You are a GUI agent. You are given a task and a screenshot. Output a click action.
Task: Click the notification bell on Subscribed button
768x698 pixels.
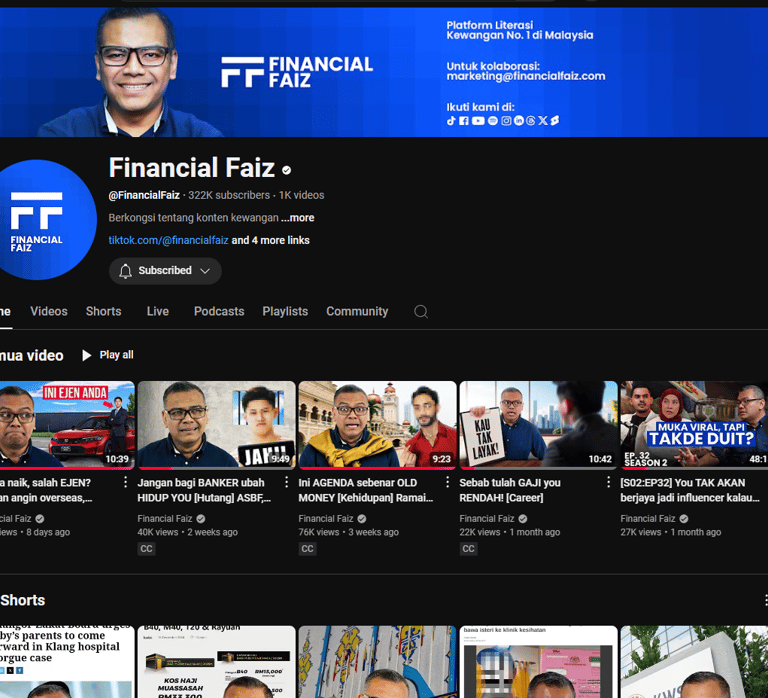(x=125, y=271)
